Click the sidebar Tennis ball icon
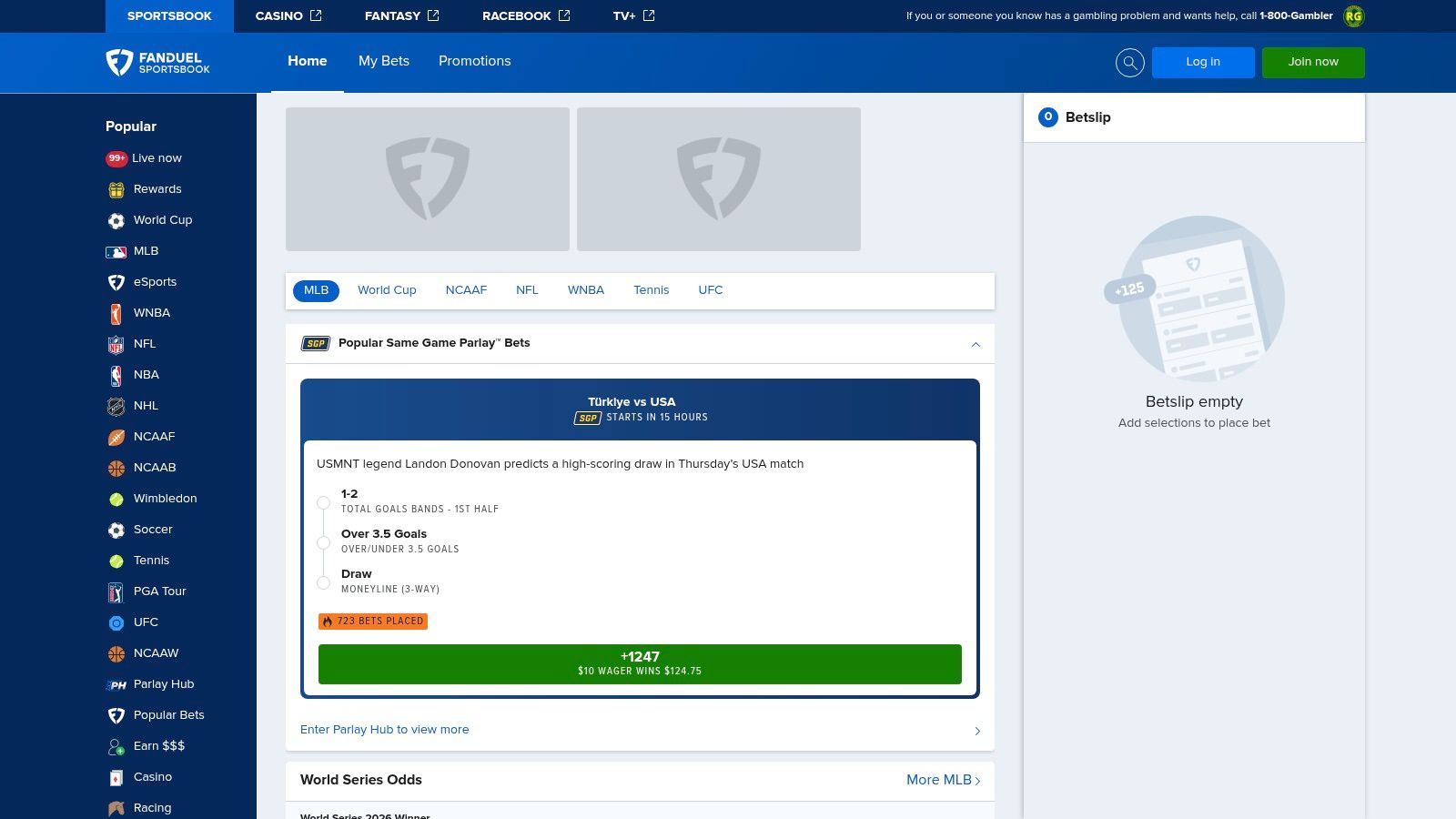 [116, 561]
